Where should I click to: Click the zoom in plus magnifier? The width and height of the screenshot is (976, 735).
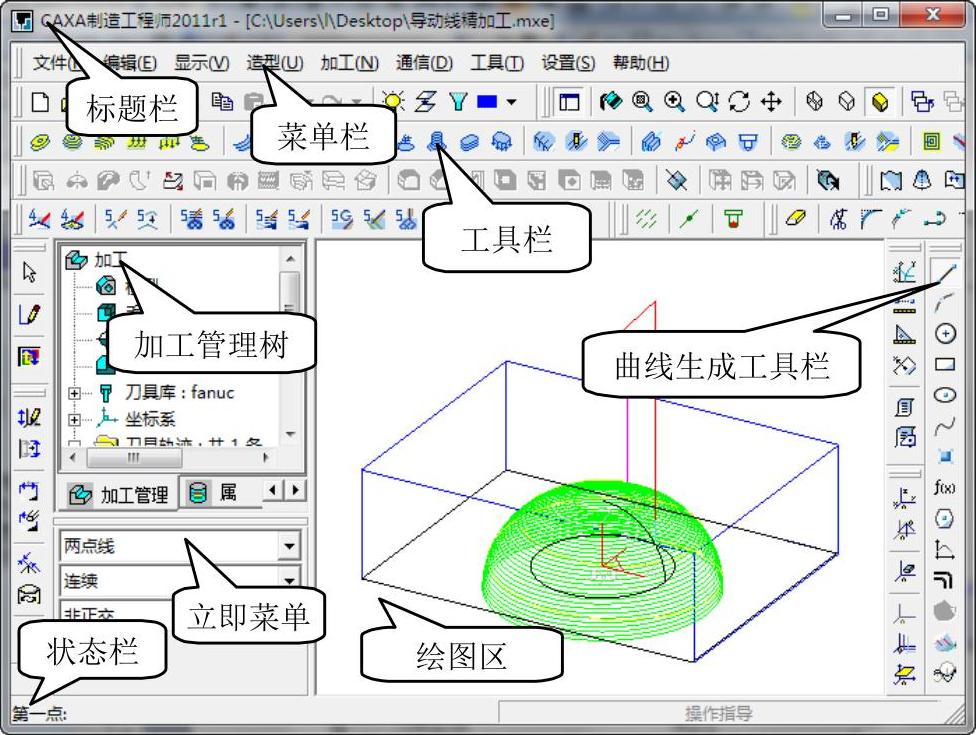tap(674, 101)
